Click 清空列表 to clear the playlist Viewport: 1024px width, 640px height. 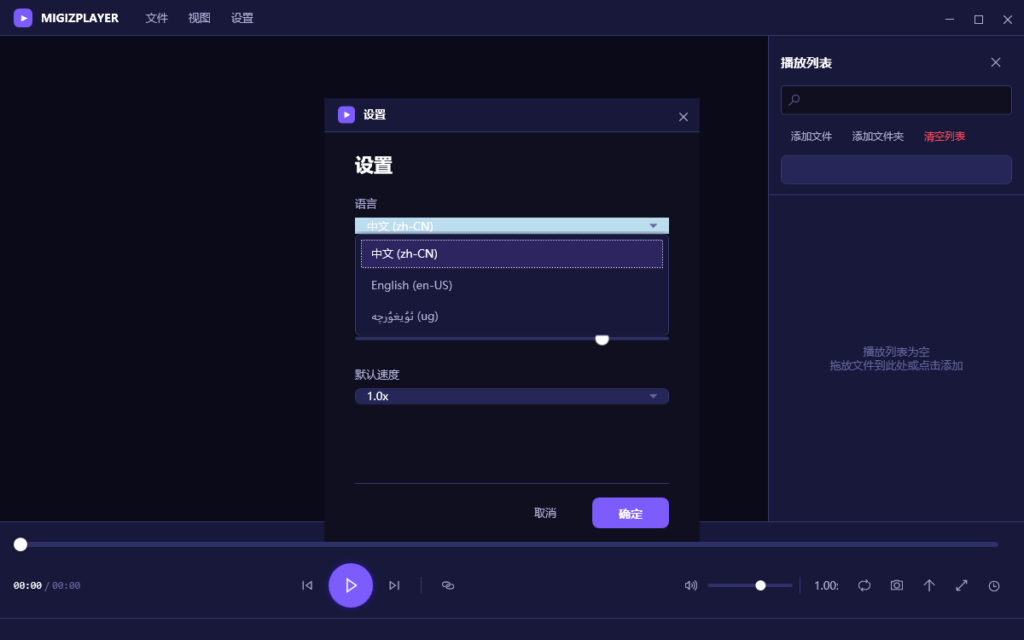pyautogui.click(x=944, y=136)
